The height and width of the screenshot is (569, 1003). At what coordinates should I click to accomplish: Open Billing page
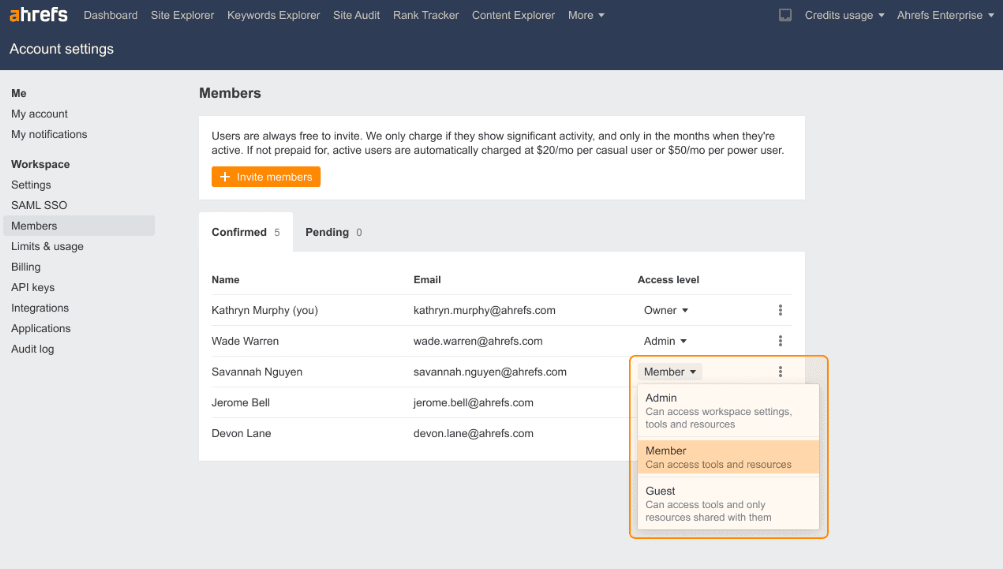26,267
